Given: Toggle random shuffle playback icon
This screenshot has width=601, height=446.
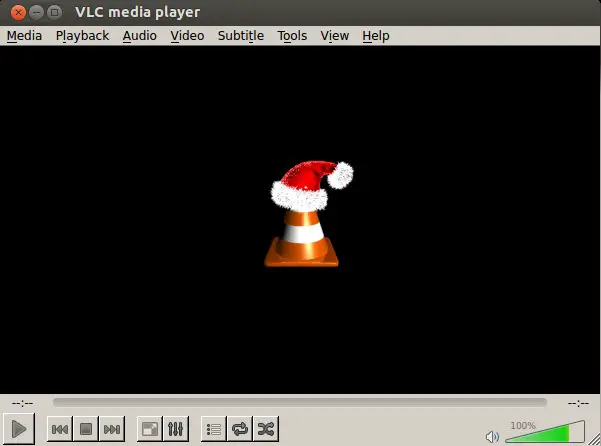Looking at the screenshot, I should coord(266,429).
